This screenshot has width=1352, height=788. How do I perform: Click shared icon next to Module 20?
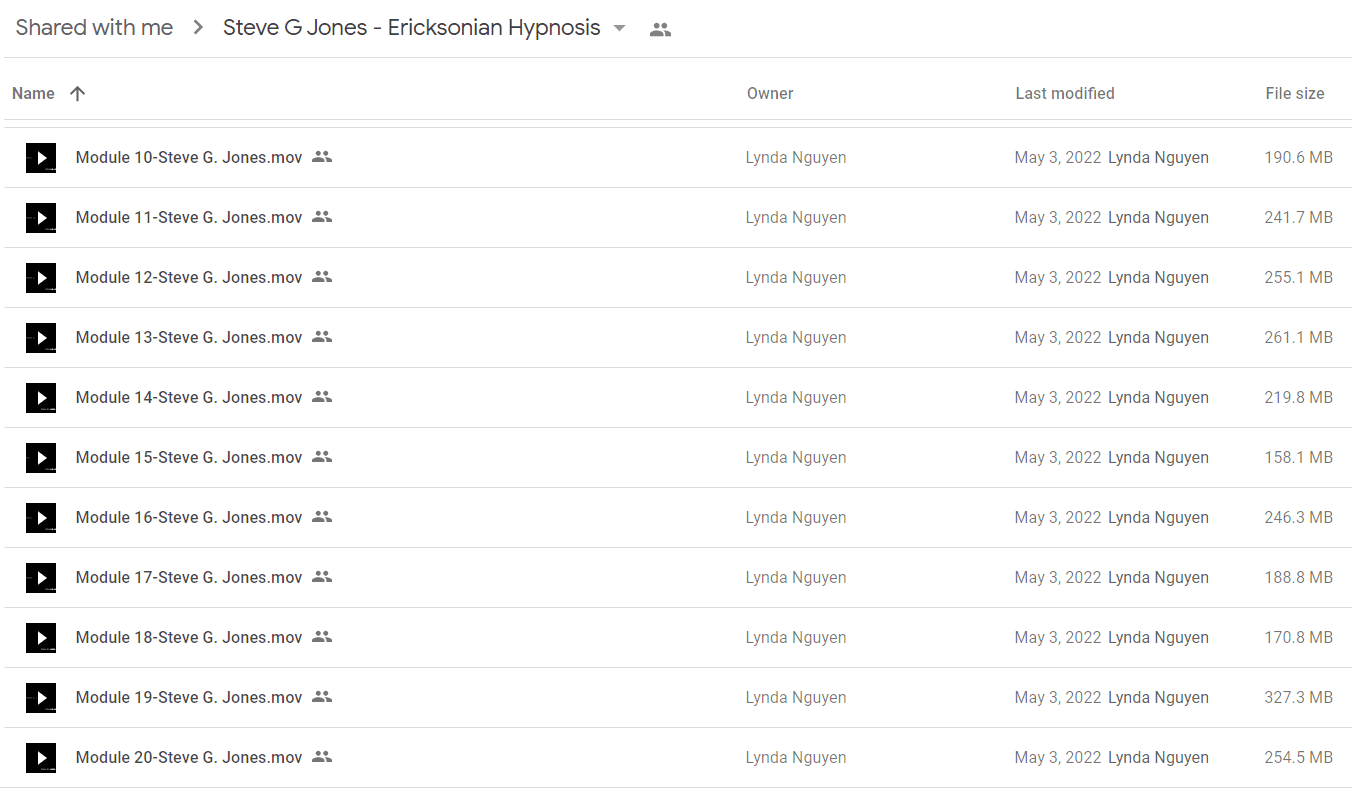tap(322, 757)
